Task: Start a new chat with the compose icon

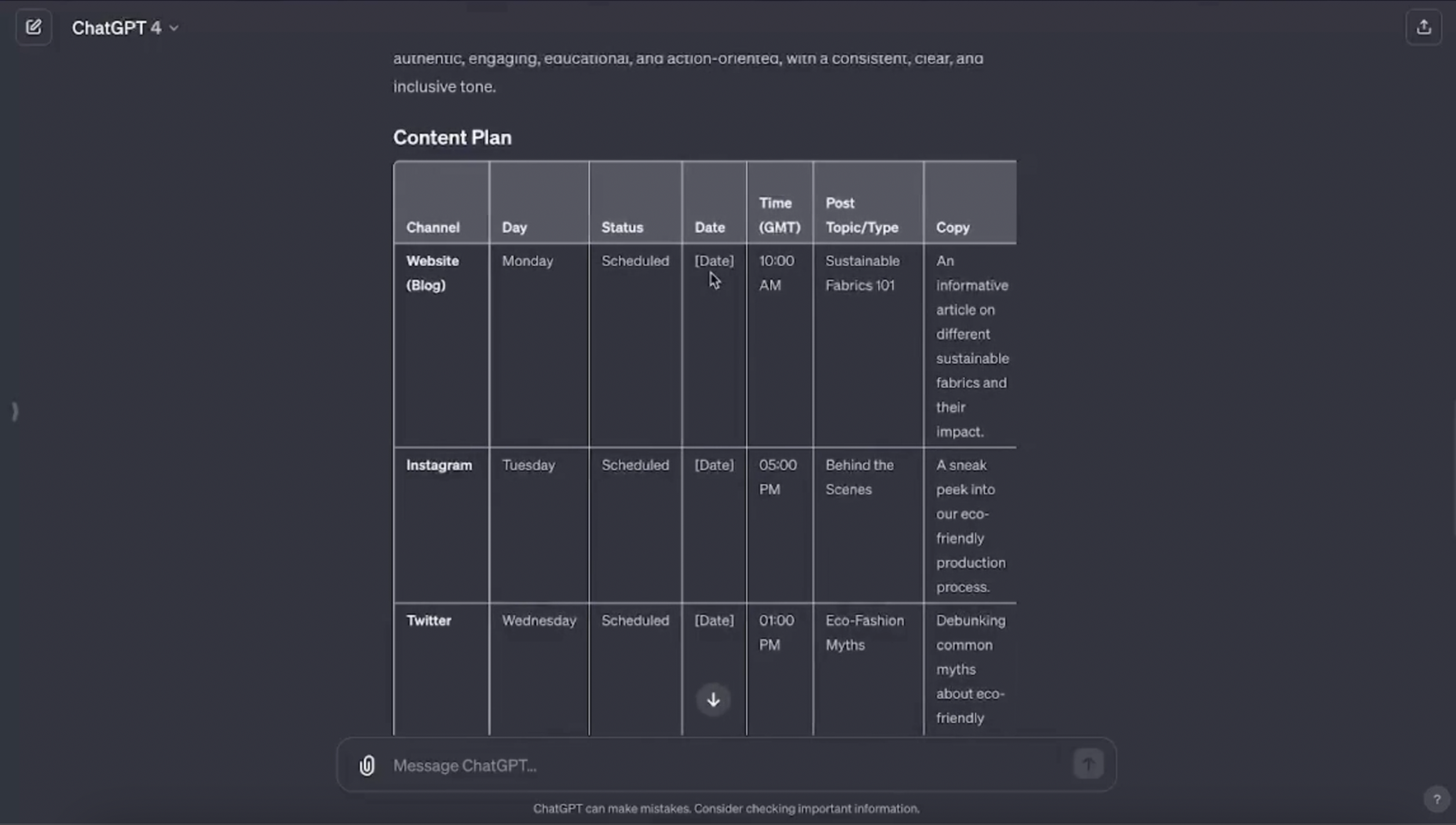Action: tap(34, 27)
